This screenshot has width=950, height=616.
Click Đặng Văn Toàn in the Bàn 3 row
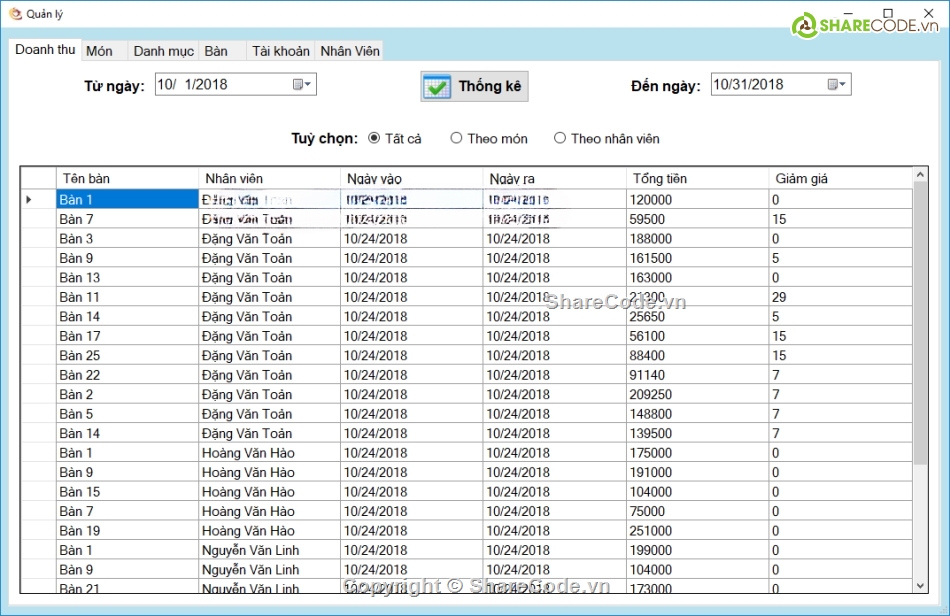point(270,239)
